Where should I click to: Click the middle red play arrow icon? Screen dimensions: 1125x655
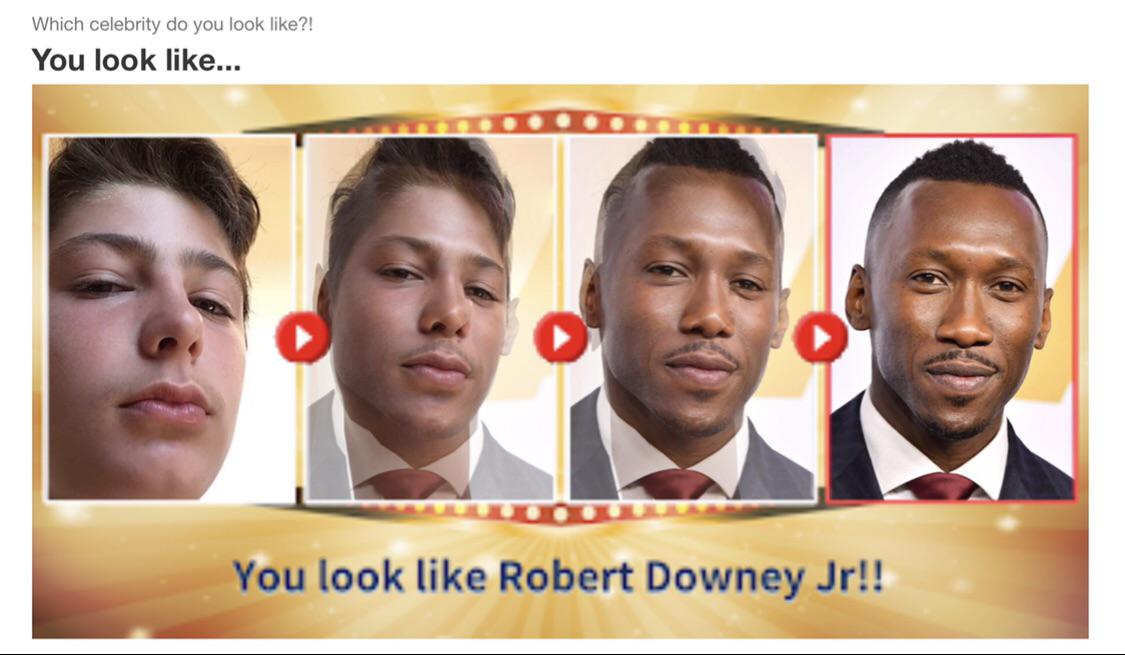[x=561, y=336]
